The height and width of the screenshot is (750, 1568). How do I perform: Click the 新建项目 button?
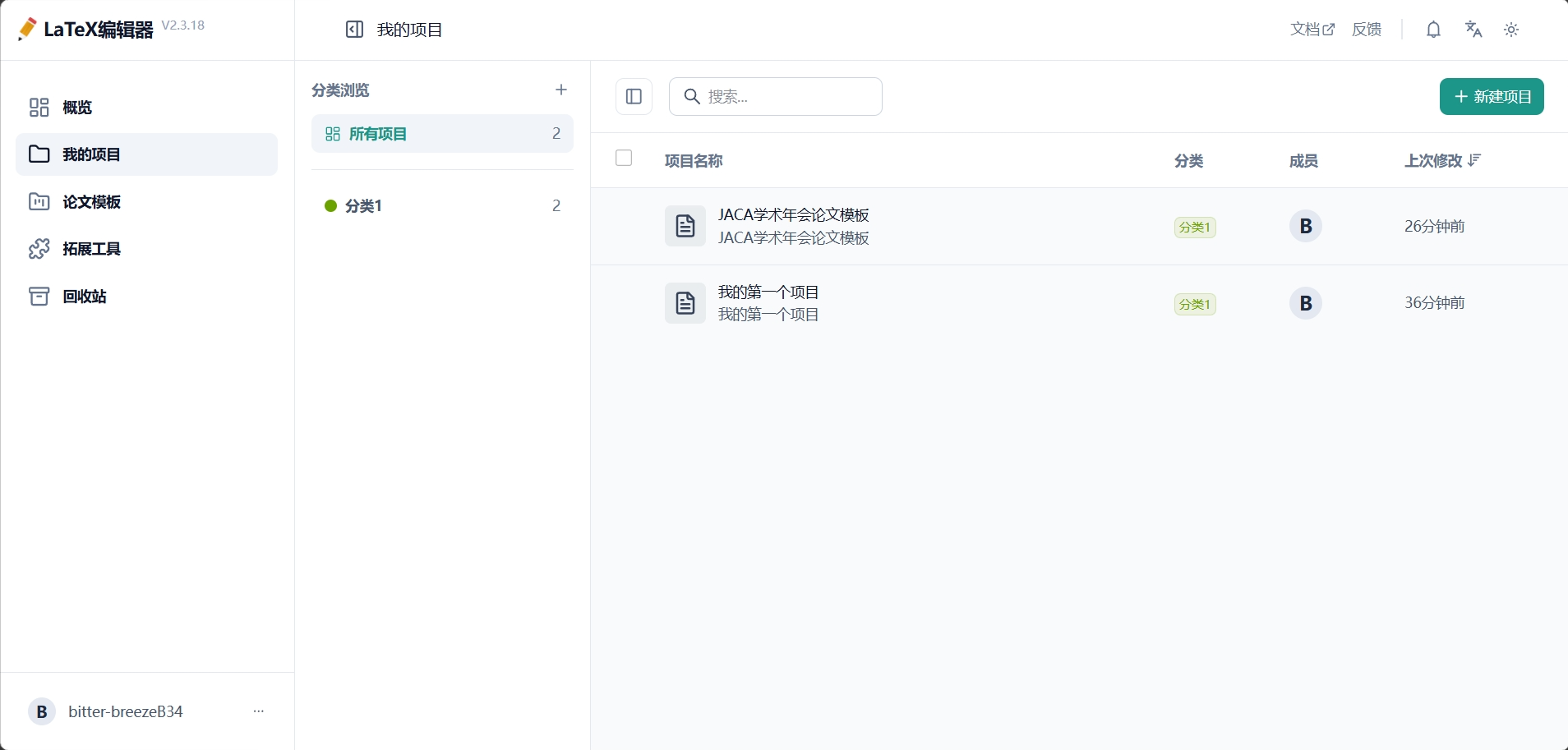[x=1492, y=97]
